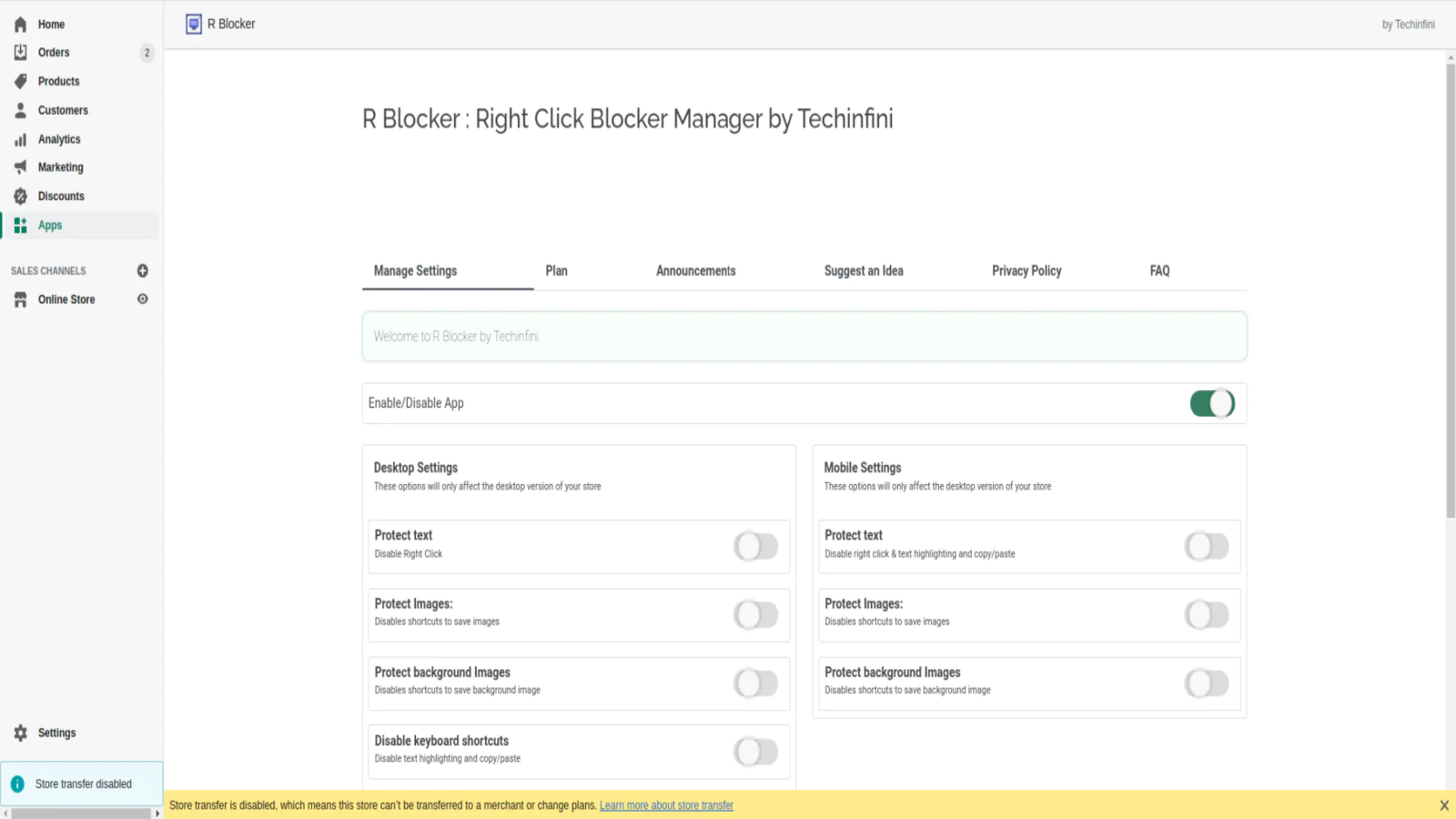The image size is (1456, 819).
Task: Open the Privacy Policy tab
Action: tap(1026, 271)
